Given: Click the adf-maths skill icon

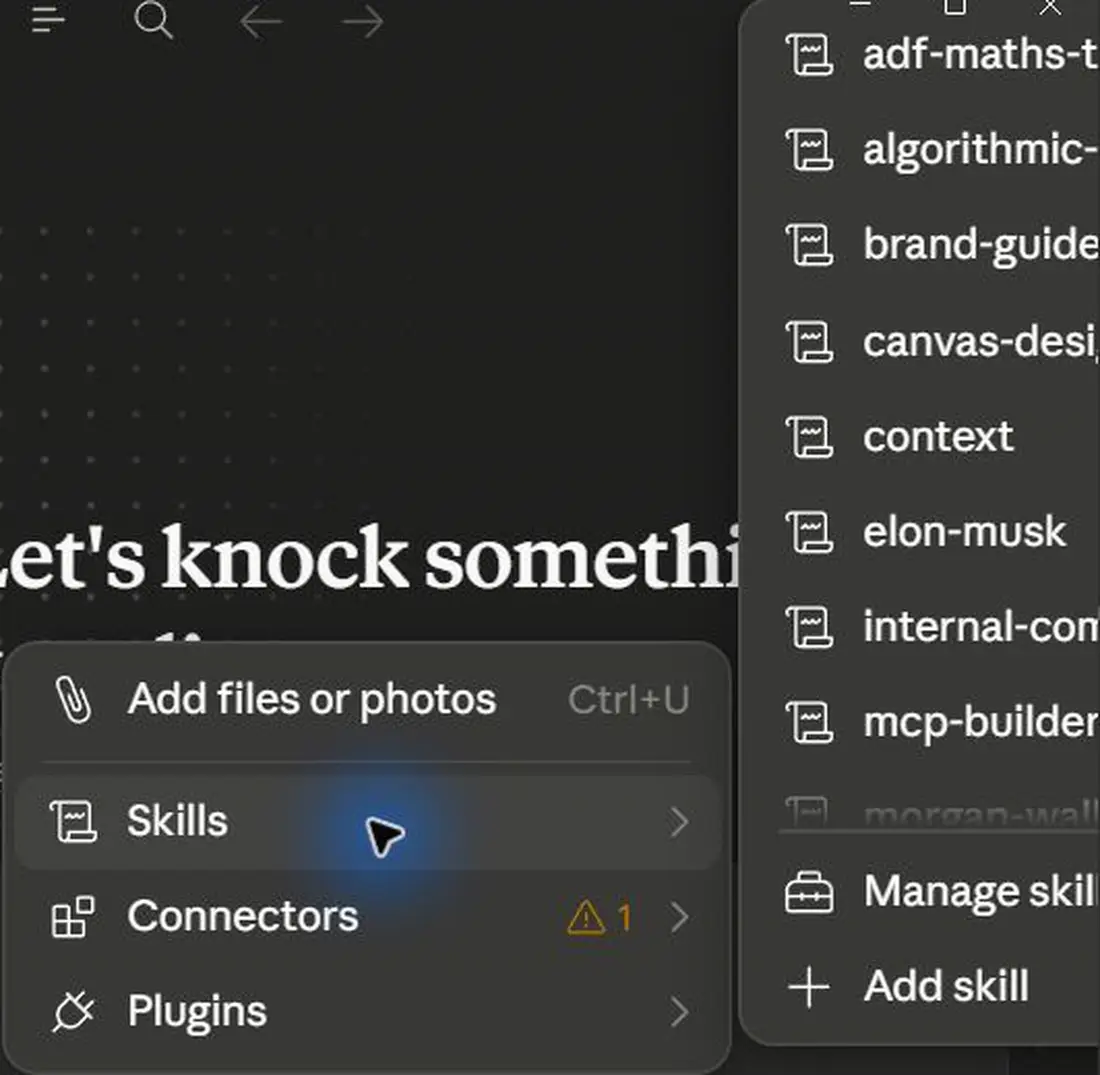Looking at the screenshot, I should [810, 55].
